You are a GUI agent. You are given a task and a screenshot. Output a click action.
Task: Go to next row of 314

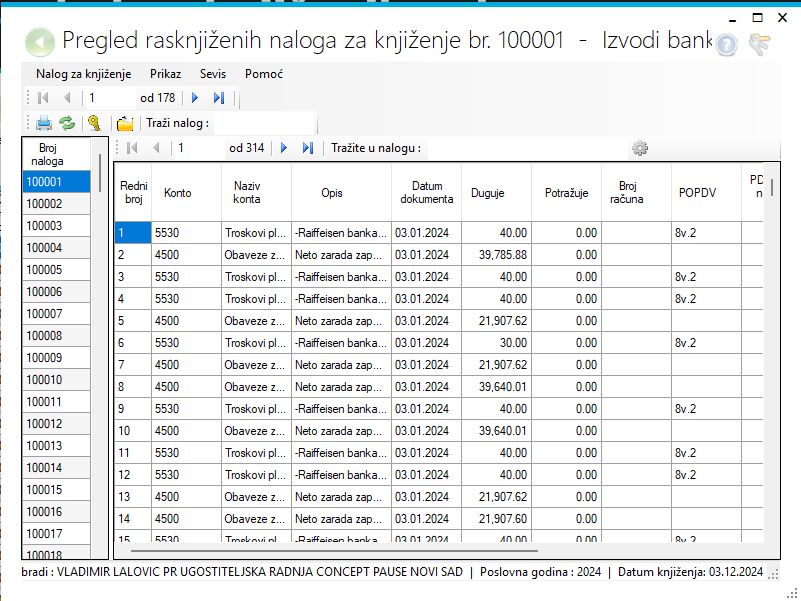[x=284, y=148]
